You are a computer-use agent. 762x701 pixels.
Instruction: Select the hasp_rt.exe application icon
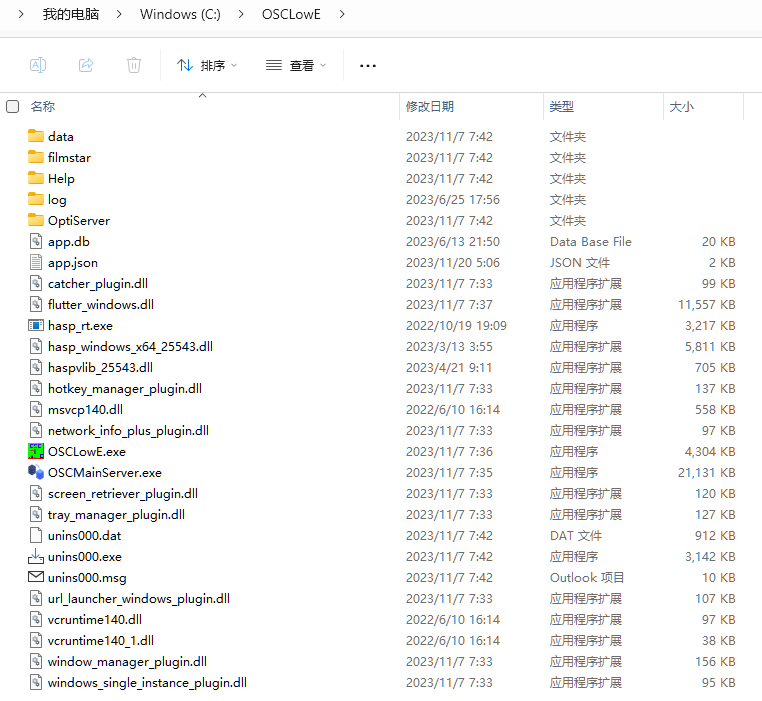click(36, 325)
